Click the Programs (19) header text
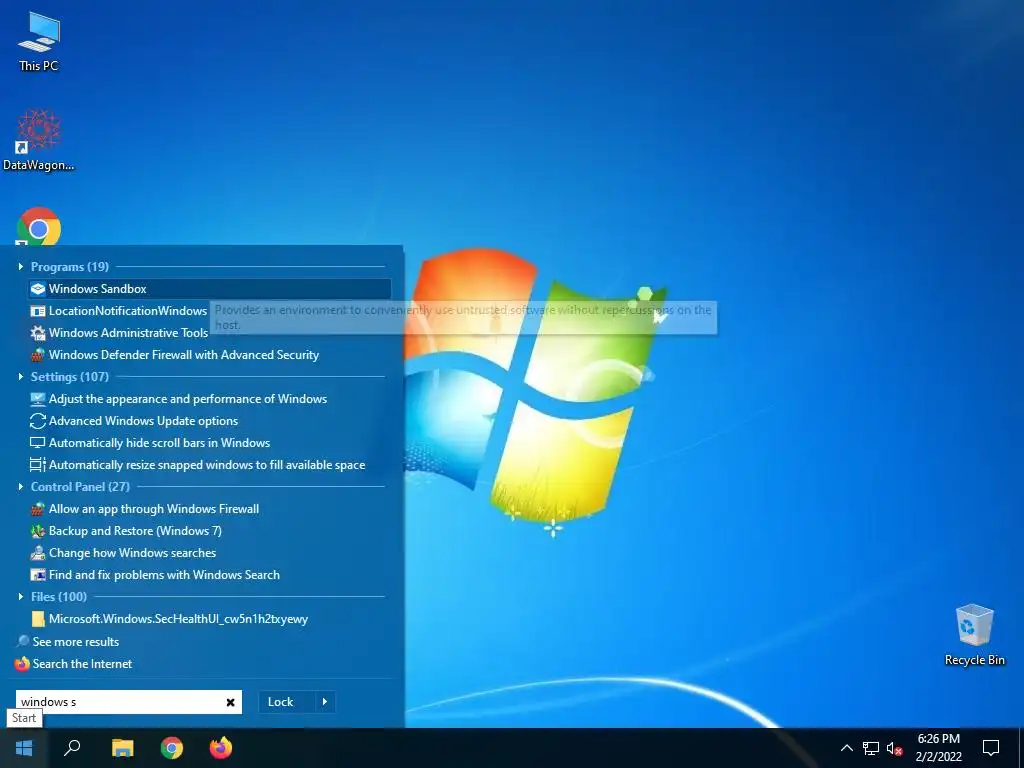Screen dimensions: 1024x768 [x=70, y=267]
